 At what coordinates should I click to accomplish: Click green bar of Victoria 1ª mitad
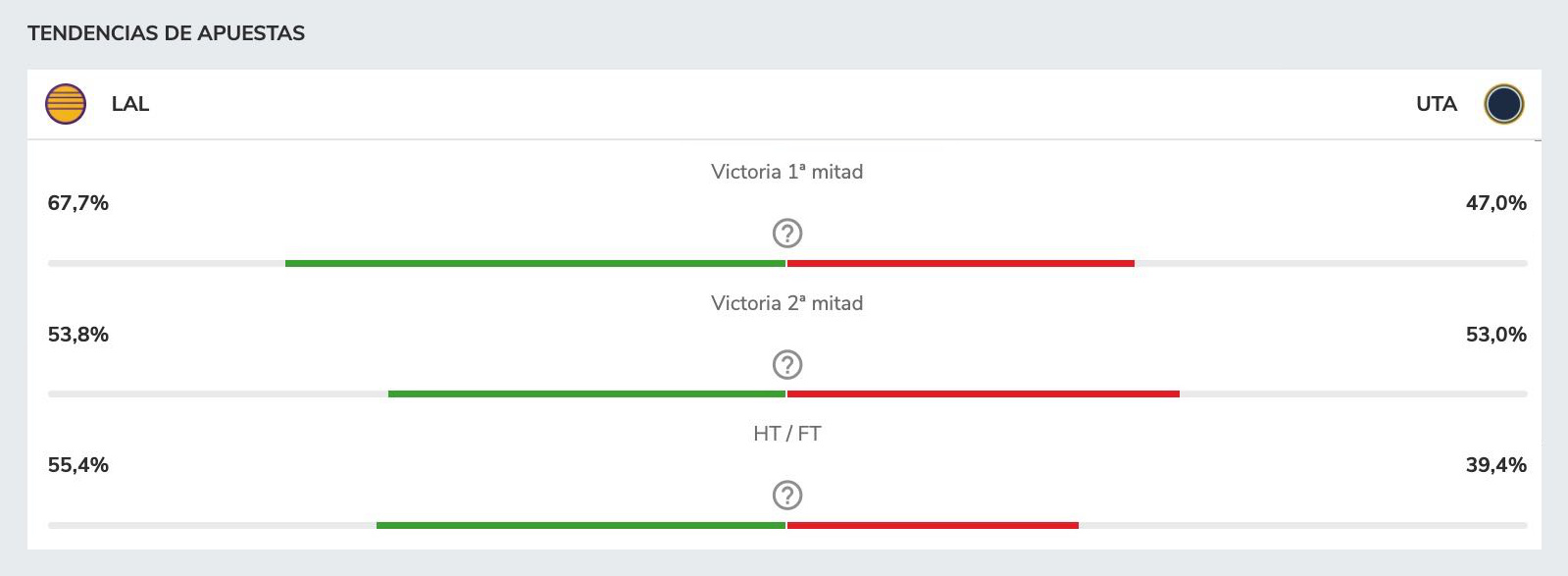pyautogui.click(x=535, y=263)
